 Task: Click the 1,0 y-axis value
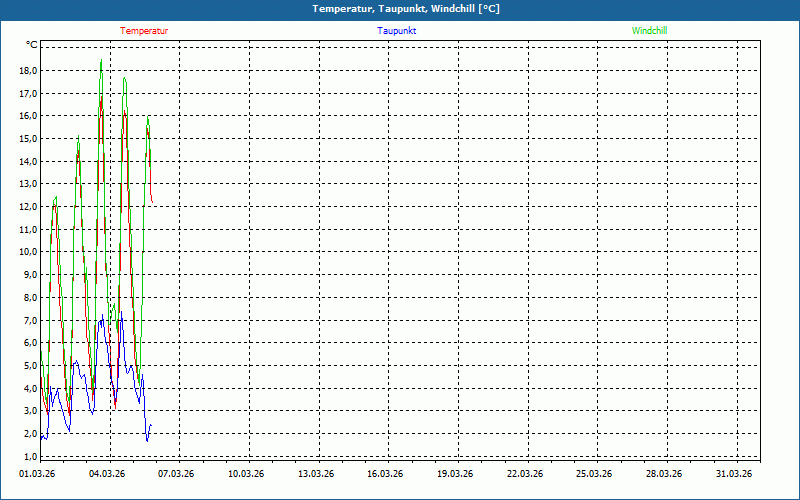pos(31,456)
